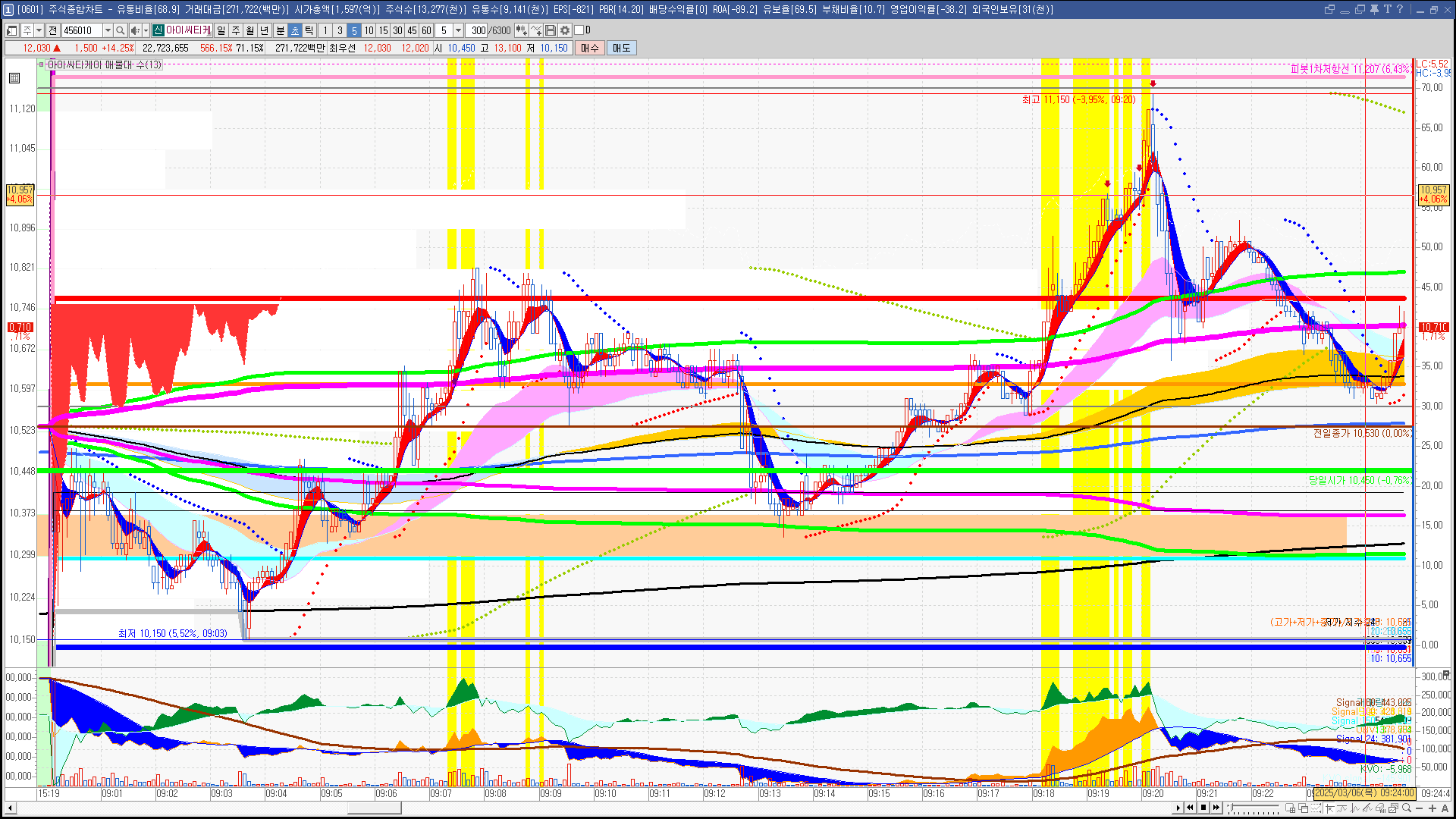Select the 5 interval button
The width and height of the screenshot is (1456, 819).
pos(354,30)
